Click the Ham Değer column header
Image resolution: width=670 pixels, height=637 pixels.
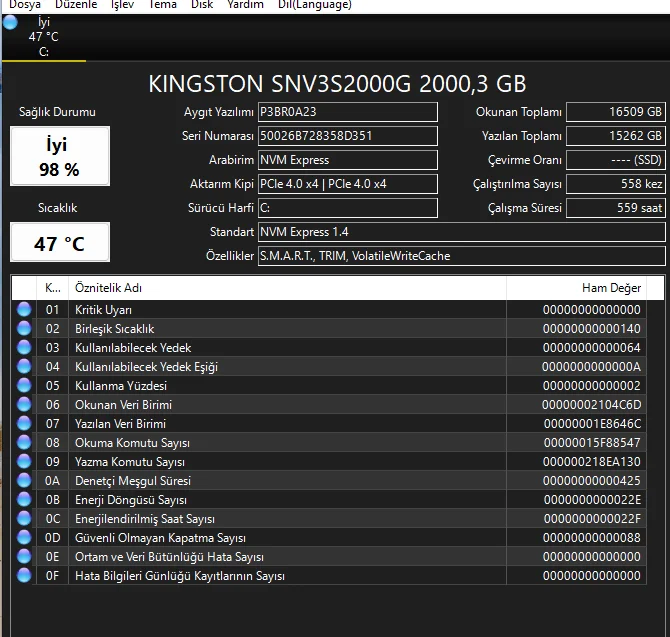point(576,288)
